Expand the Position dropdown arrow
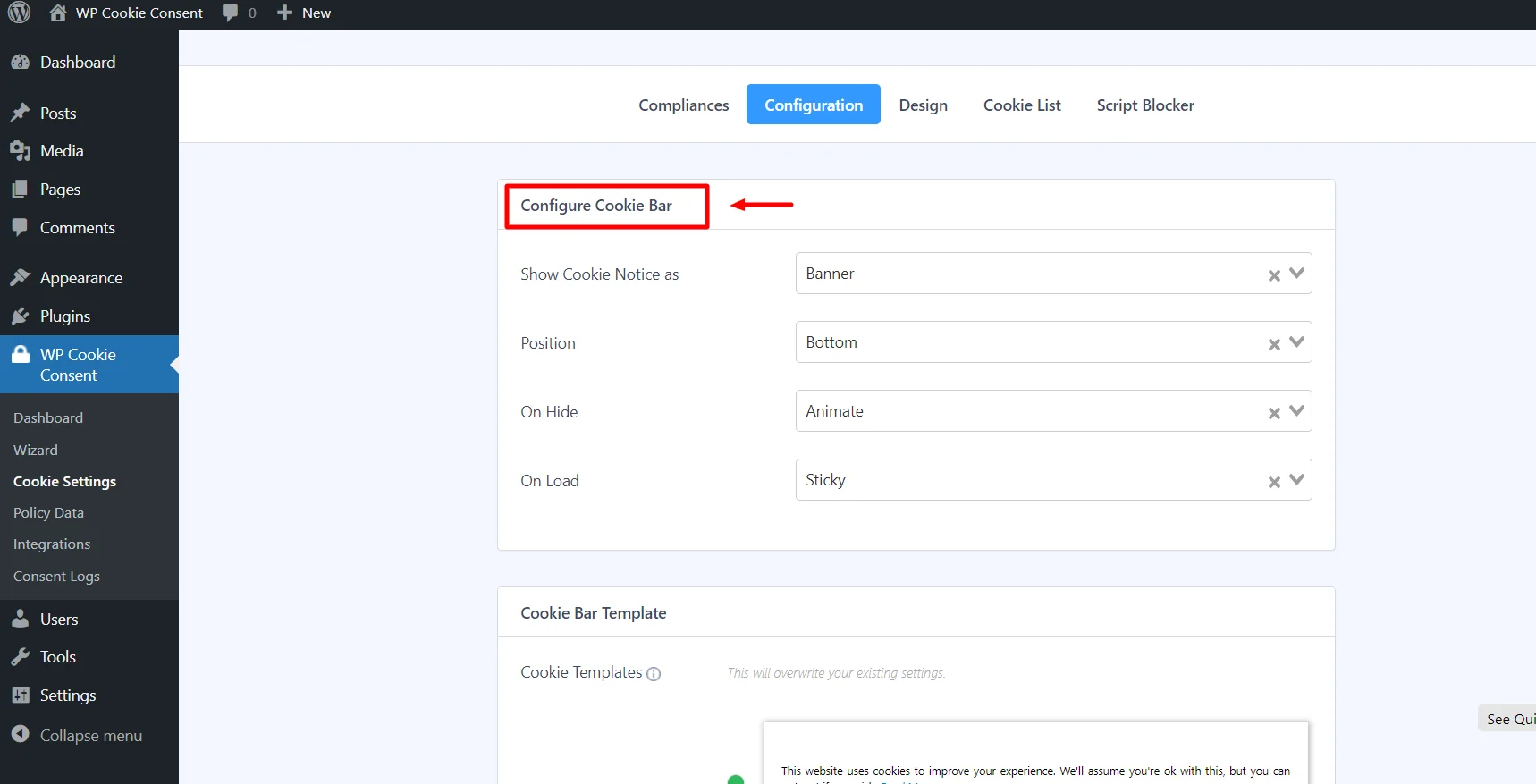 click(1296, 341)
